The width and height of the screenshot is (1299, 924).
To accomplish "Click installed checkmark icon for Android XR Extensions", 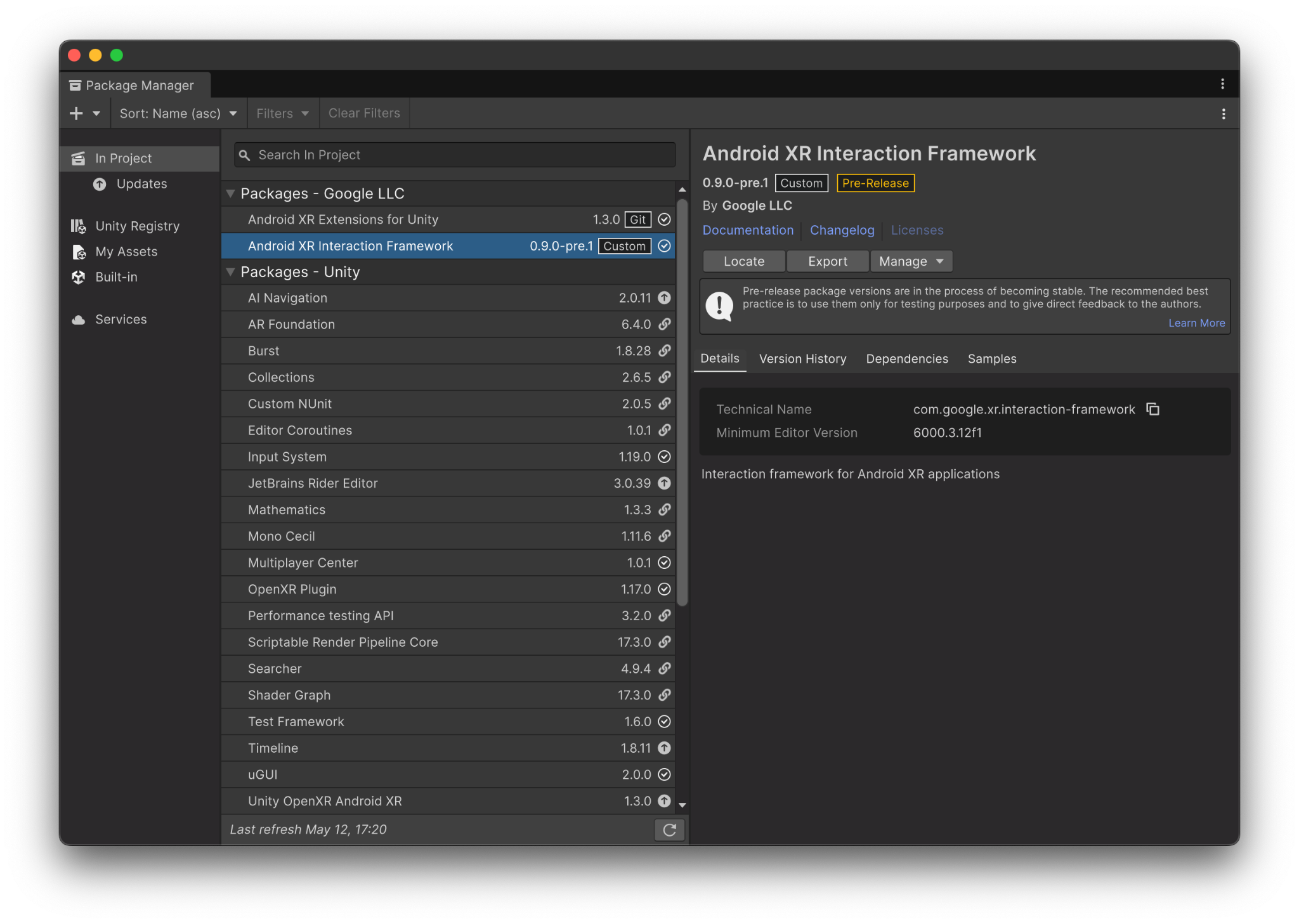I will click(x=664, y=219).
